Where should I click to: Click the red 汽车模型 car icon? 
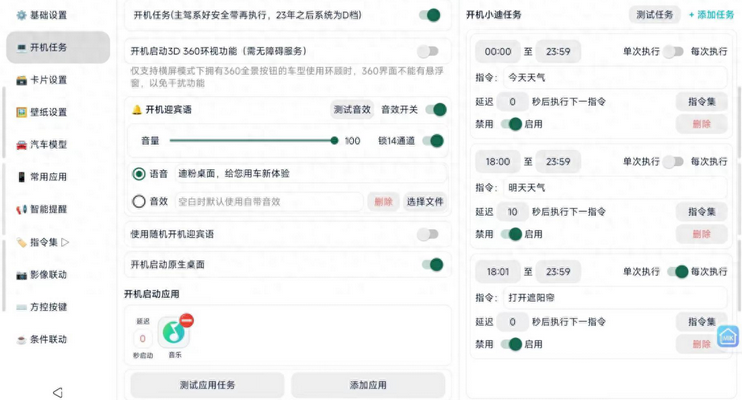21,145
